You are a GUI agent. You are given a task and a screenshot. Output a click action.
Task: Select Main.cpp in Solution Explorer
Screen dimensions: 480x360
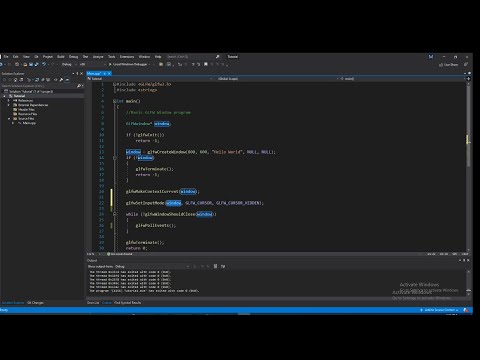tap(29, 123)
